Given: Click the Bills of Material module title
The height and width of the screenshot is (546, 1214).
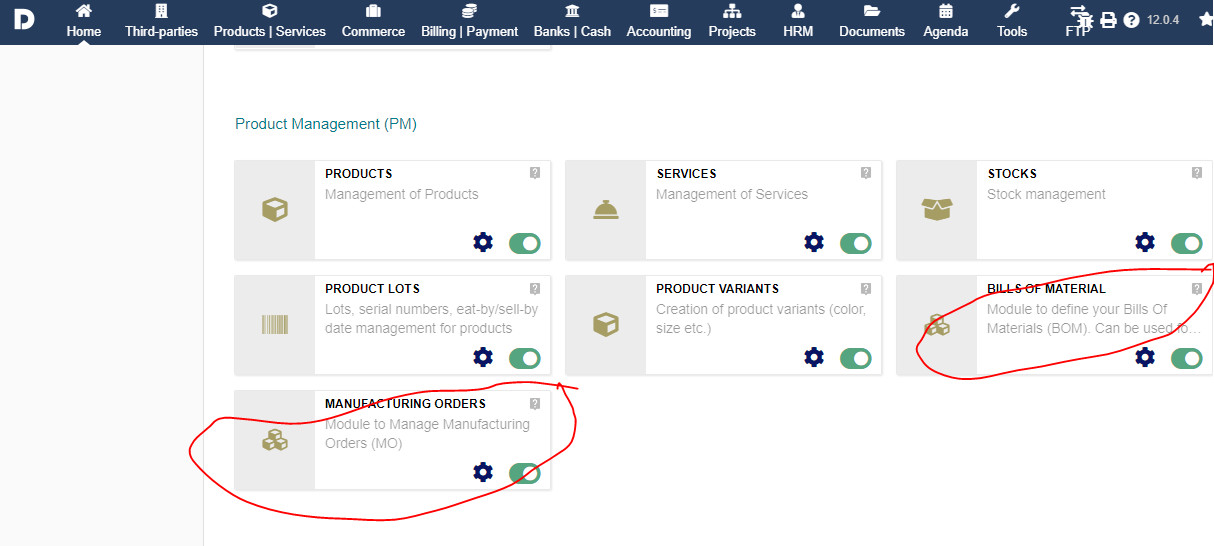Looking at the screenshot, I should coord(1046,289).
